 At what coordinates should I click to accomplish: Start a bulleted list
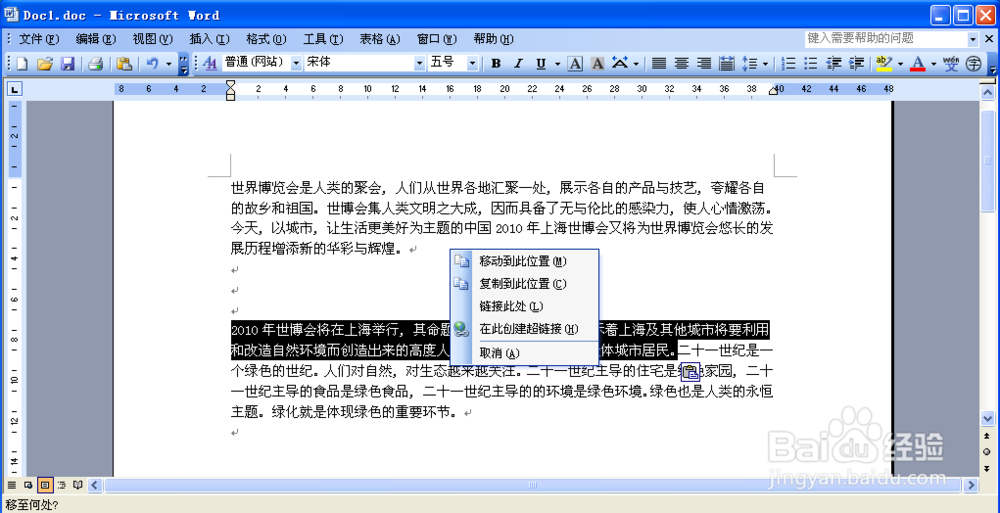(810, 64)
